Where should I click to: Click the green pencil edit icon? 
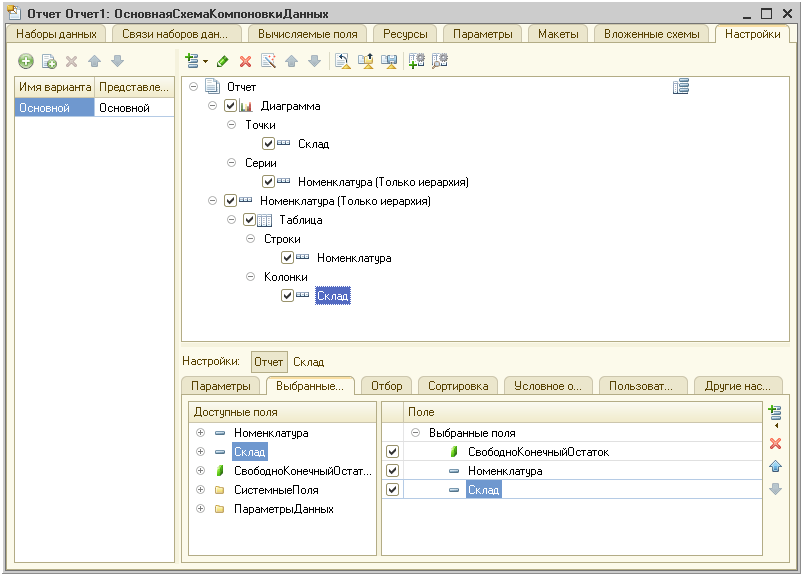[x=223, y=62]
